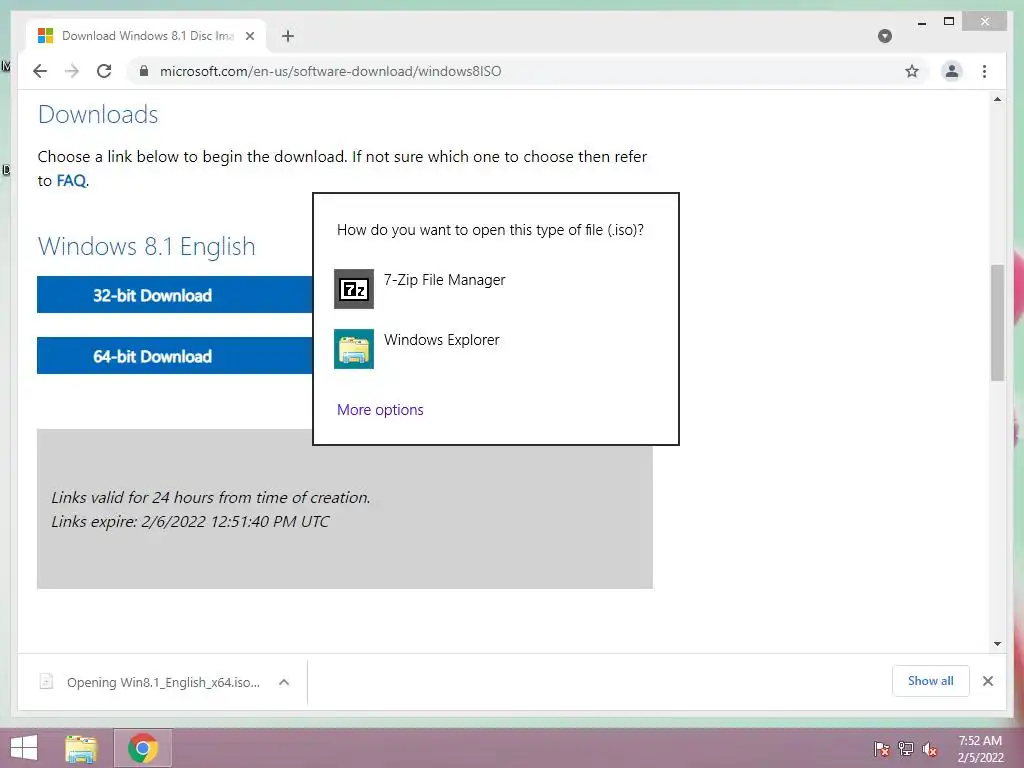Viewport: 1024px width, 768px height.
Task: Bookmark this page with the star
Action: point(912,71)
